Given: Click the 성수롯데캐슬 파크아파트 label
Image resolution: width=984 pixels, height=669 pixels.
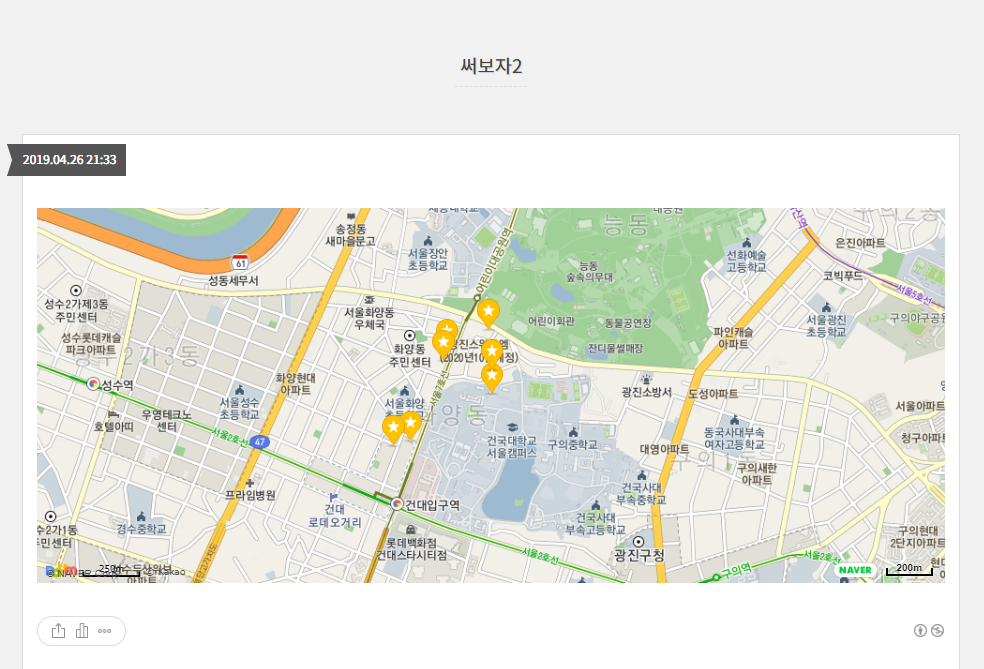Looking at the screenshot, I should click(91, 343).
